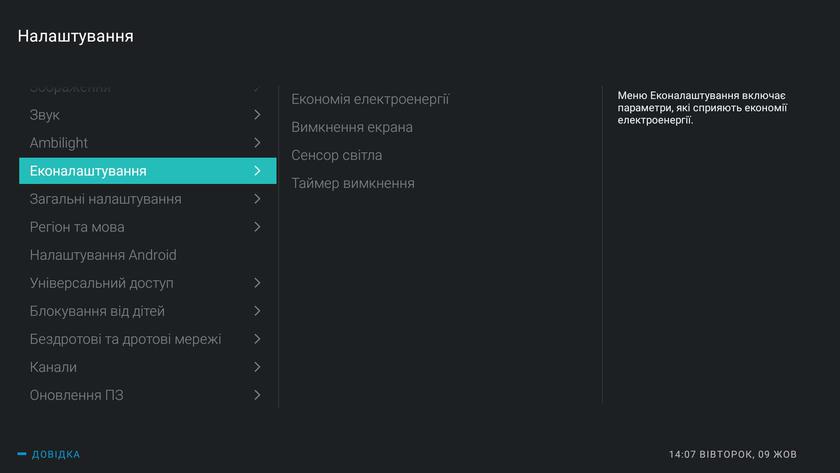Click the arrow icon beside Блокування від дітей
This screenshot has height=473, width=840.
[257, 311]
